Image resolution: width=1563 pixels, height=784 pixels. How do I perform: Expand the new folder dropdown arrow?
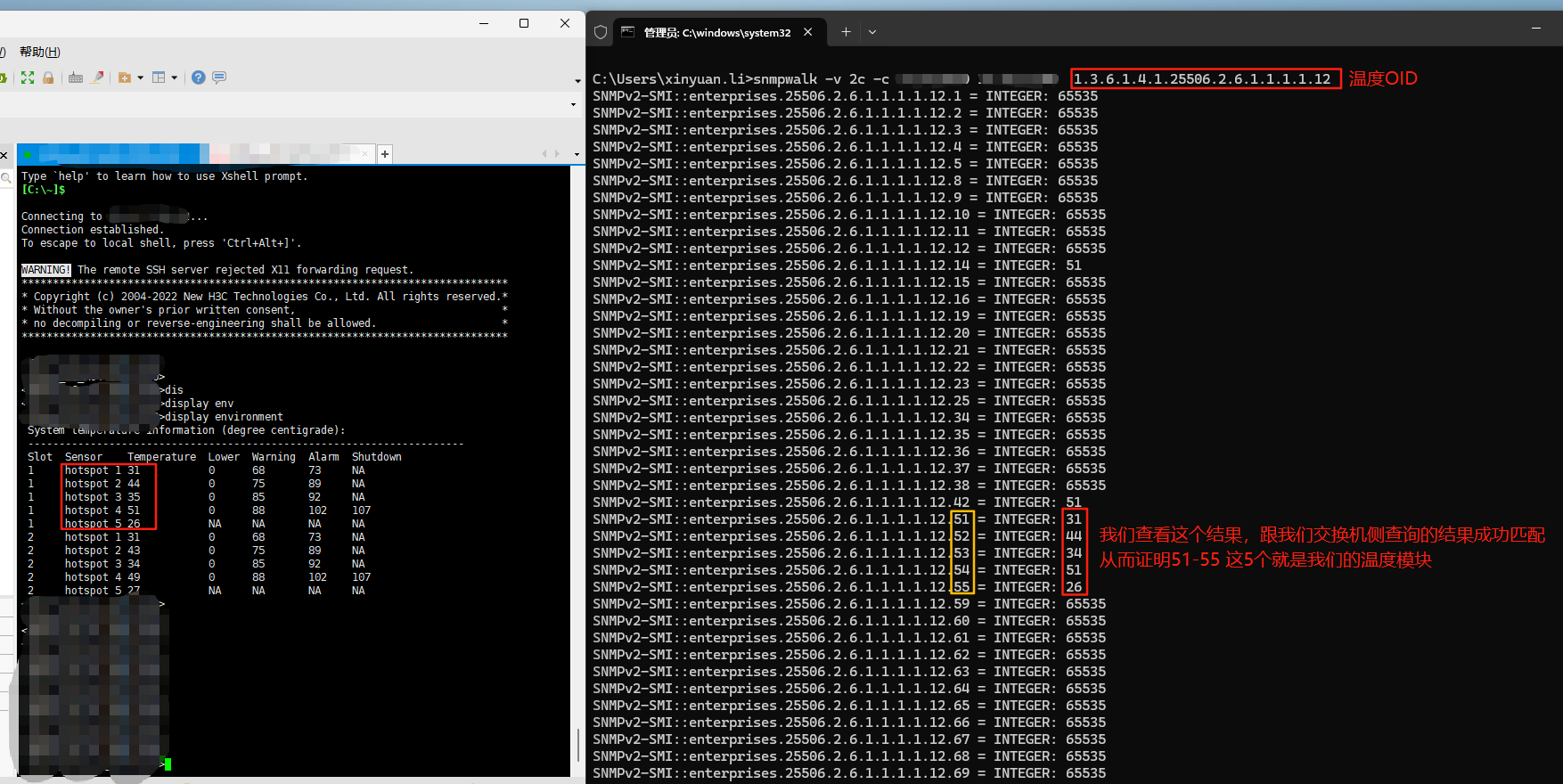click(x=140, y=78)
